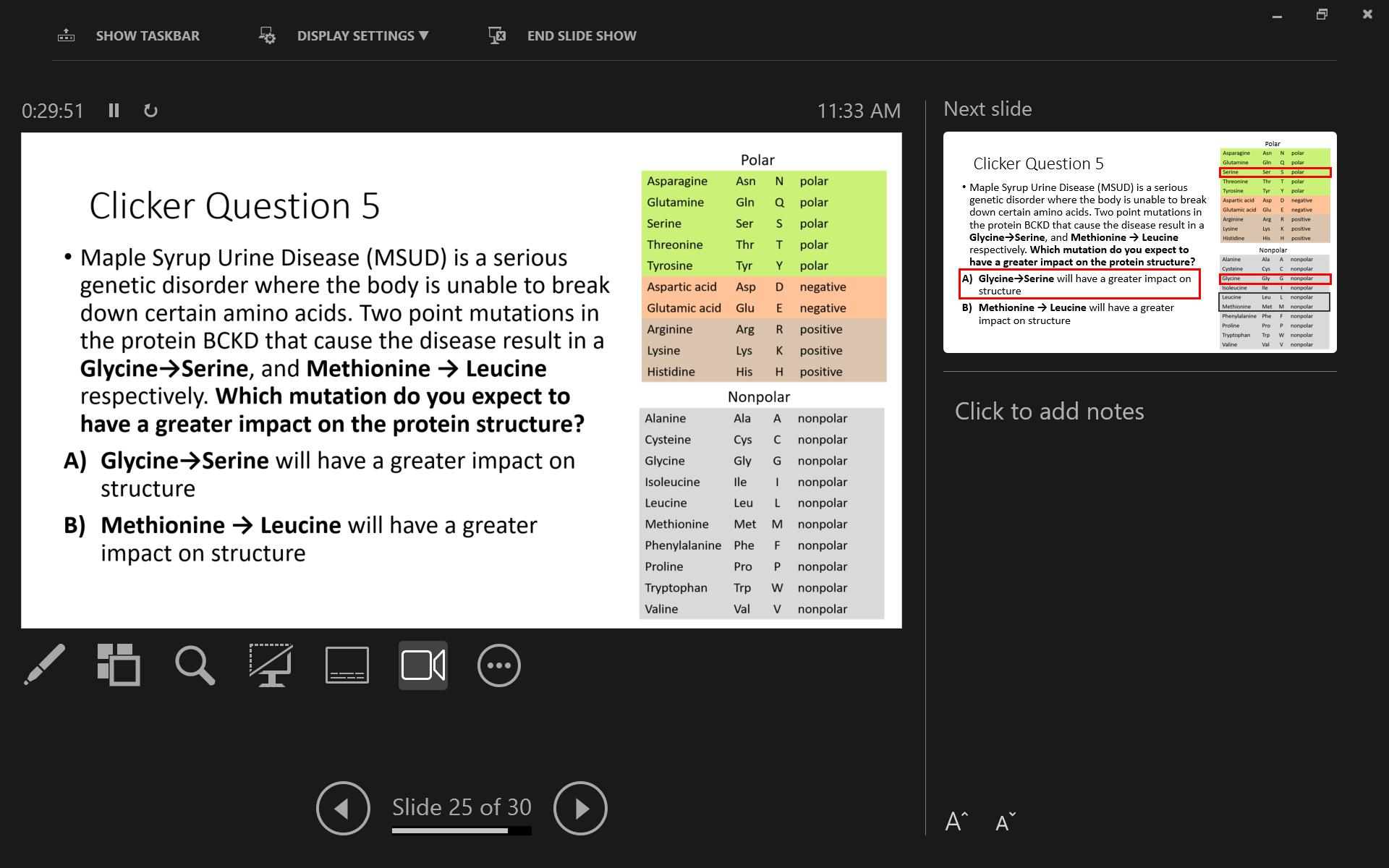Go to the previous slide arrow
The width and height of the screenshot is (1389, 868).
point(343,808)
